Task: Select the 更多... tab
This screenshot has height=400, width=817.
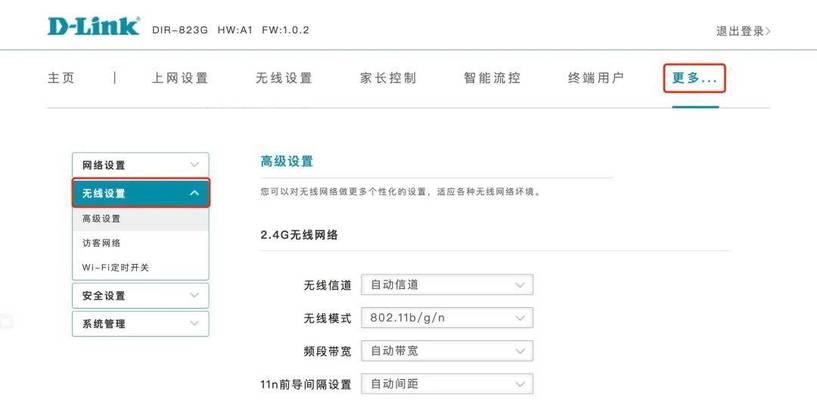Action: 695,78
